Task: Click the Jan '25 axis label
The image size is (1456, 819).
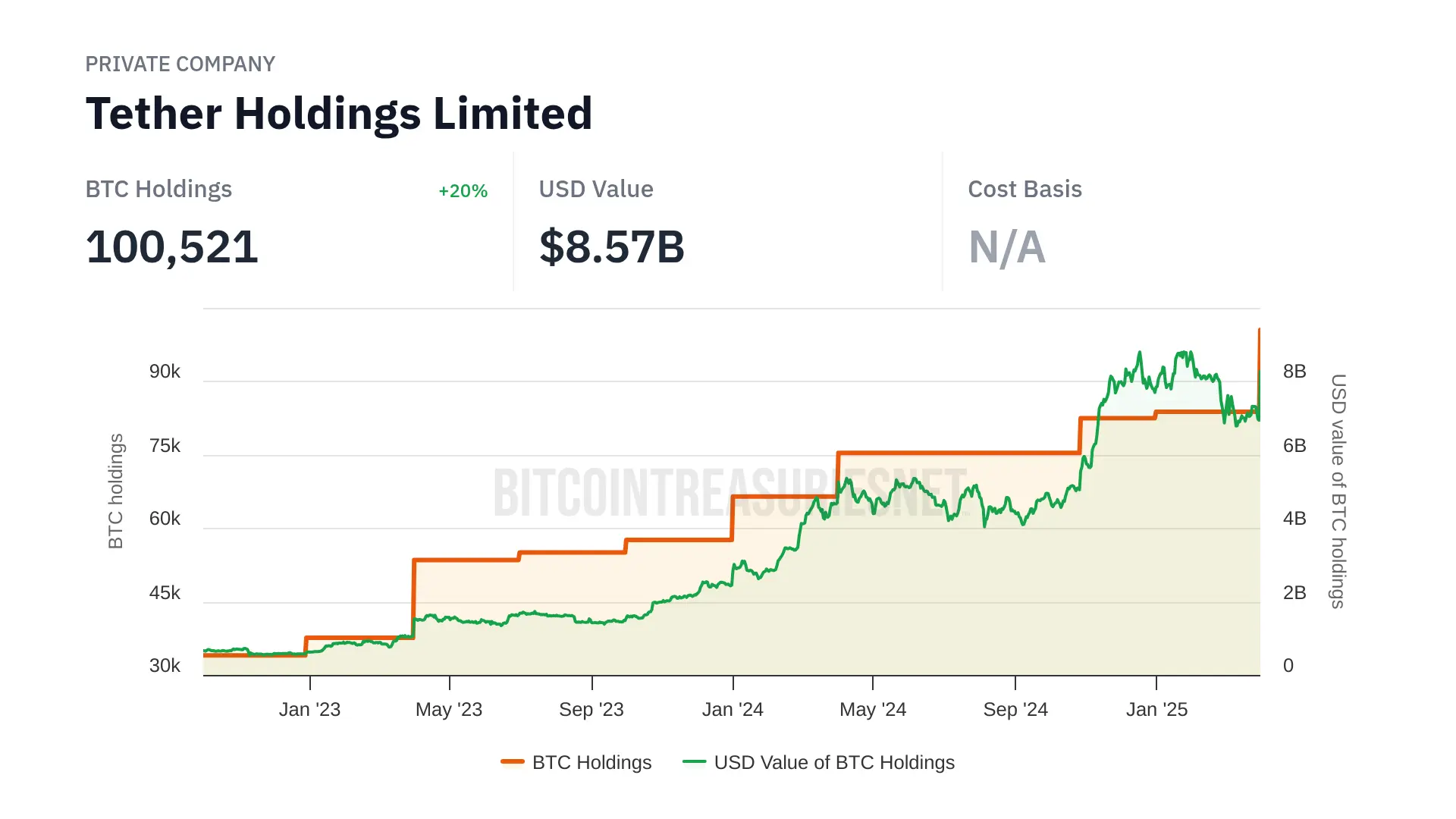Action: point(1156,710)
